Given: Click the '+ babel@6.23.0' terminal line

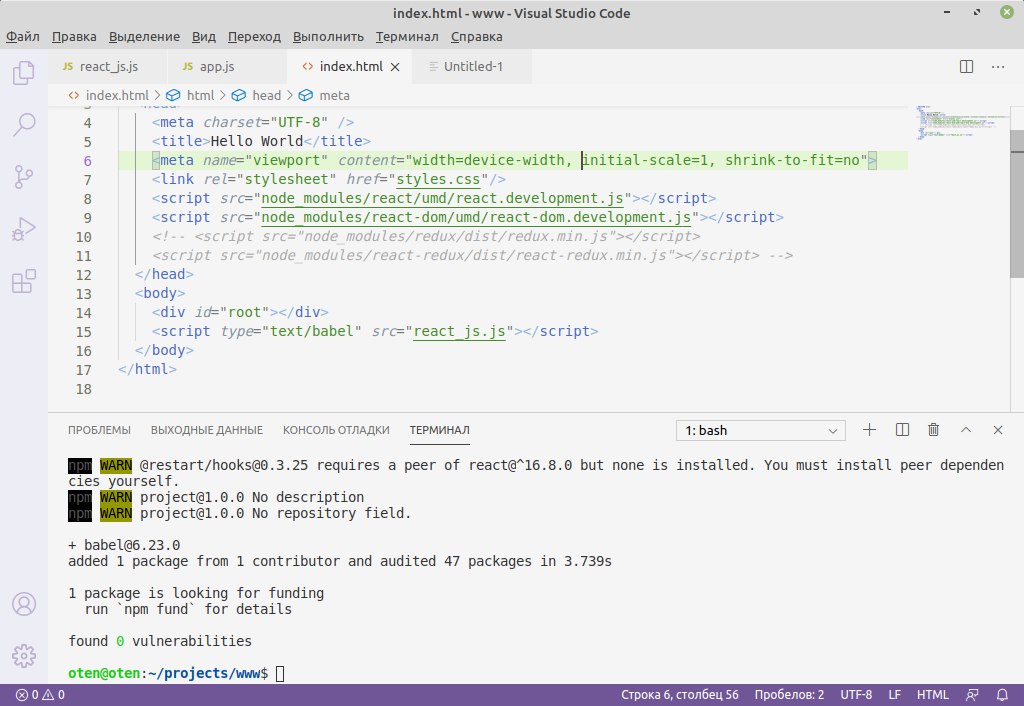Looking at the screenshot, I should point(124,545).
